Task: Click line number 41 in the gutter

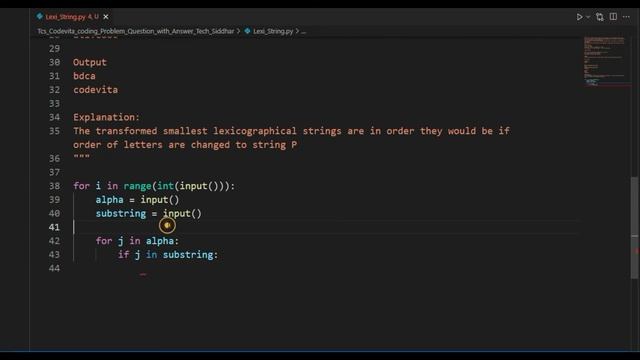Action: [x=54, y=227]
